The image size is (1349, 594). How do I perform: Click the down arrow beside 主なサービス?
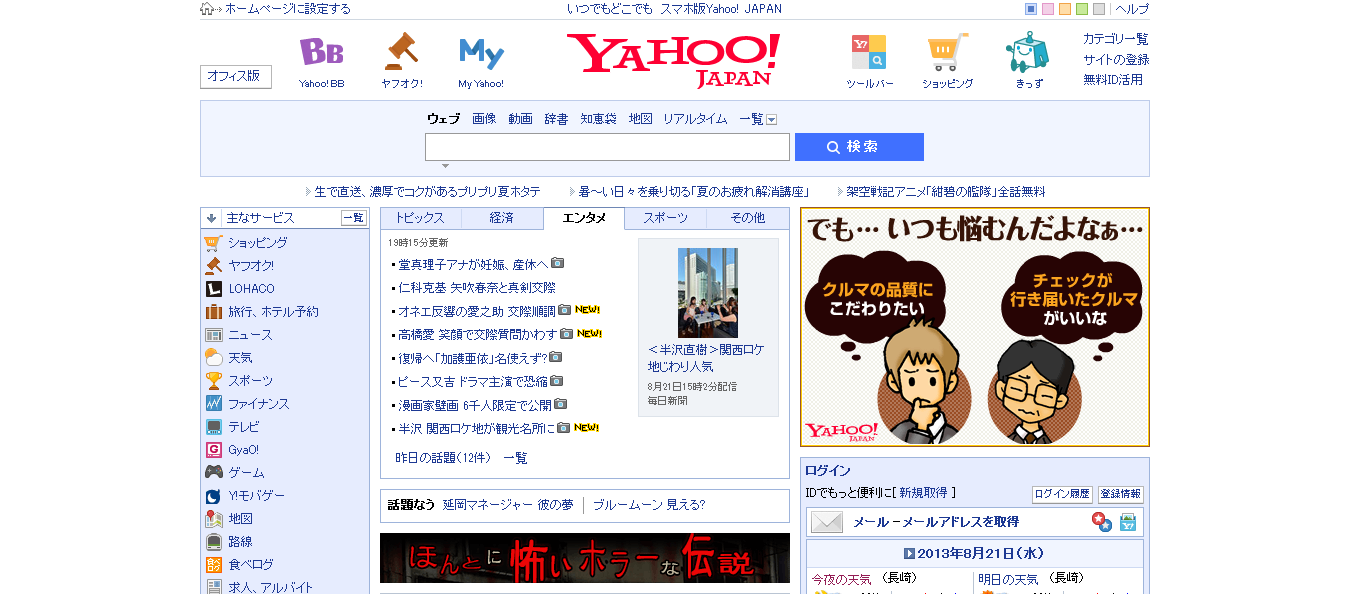[x=211, y=218]
